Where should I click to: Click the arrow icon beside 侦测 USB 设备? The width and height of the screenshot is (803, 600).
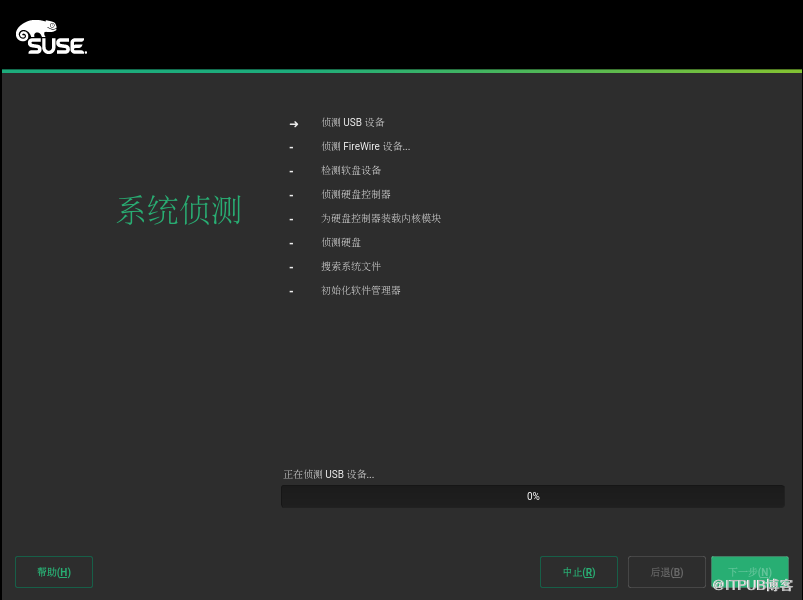[293, 124]
